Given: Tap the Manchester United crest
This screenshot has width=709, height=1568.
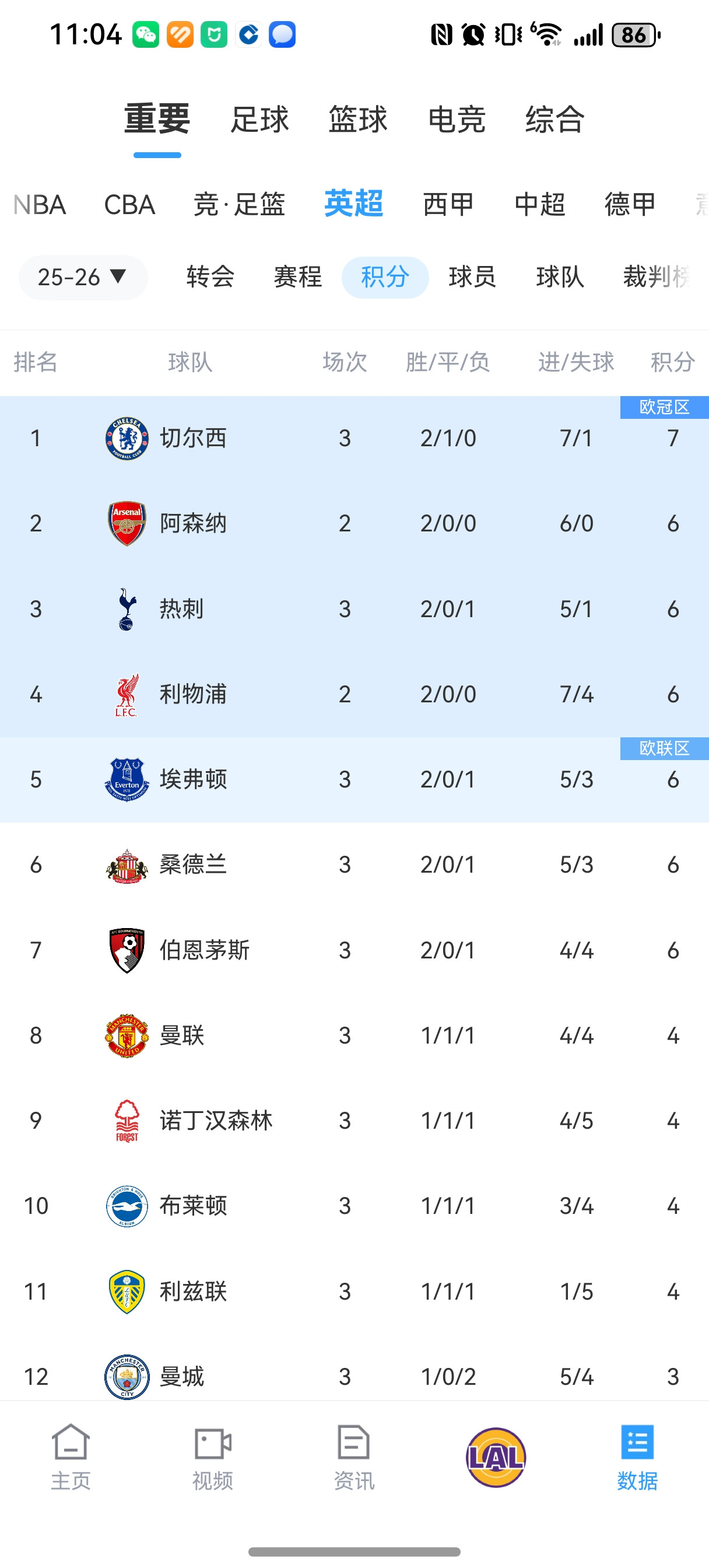Looking at the screenshot, I should pyautogui.click(x=127, y=1035).
